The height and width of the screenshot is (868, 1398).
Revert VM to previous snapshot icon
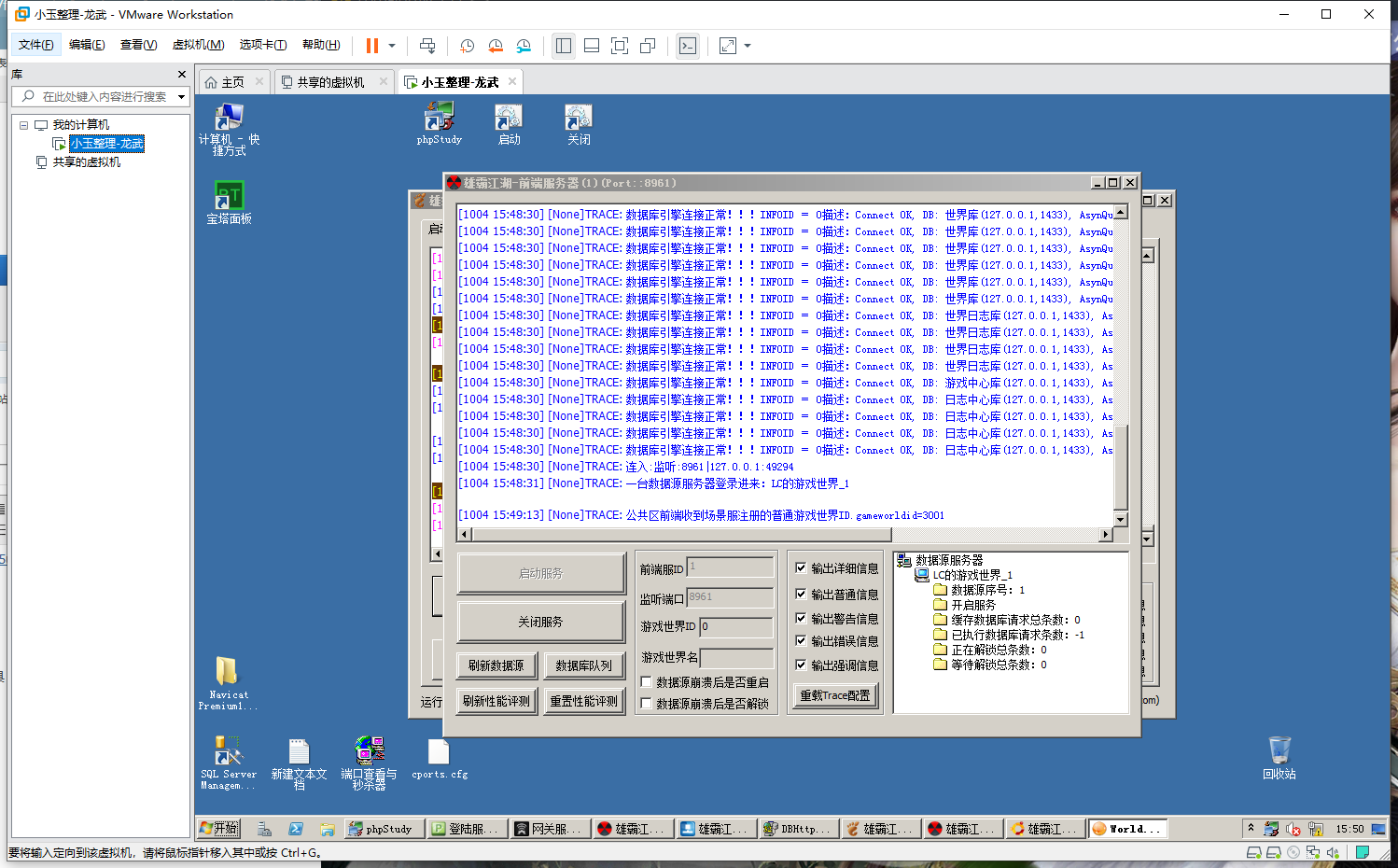pyautogui.click(x=496, y=46)
